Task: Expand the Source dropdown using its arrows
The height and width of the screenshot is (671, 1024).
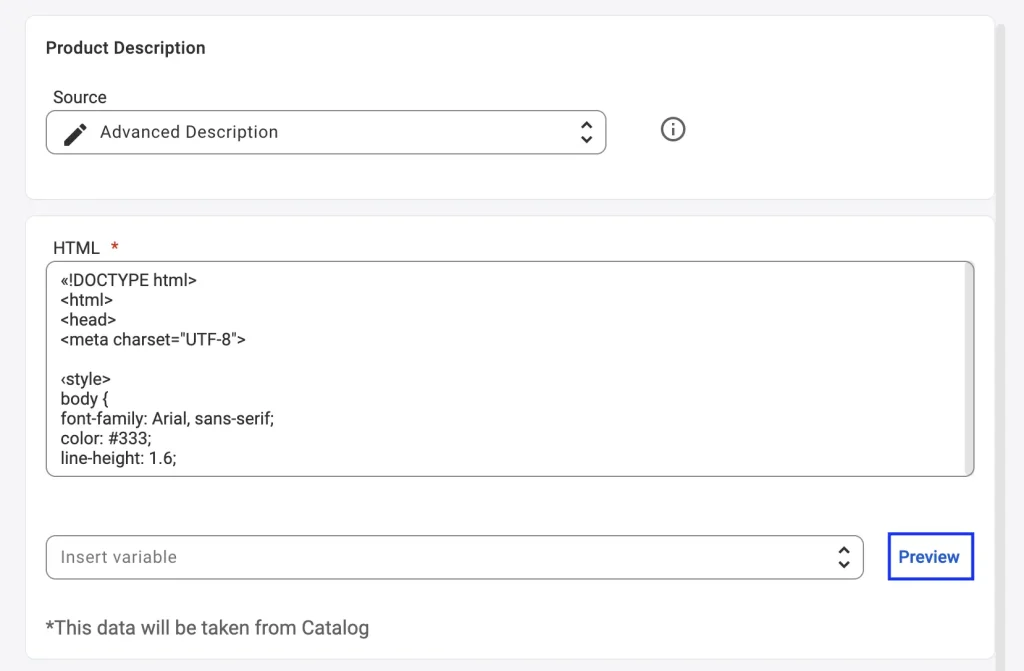Action: (x=586, y=132)
